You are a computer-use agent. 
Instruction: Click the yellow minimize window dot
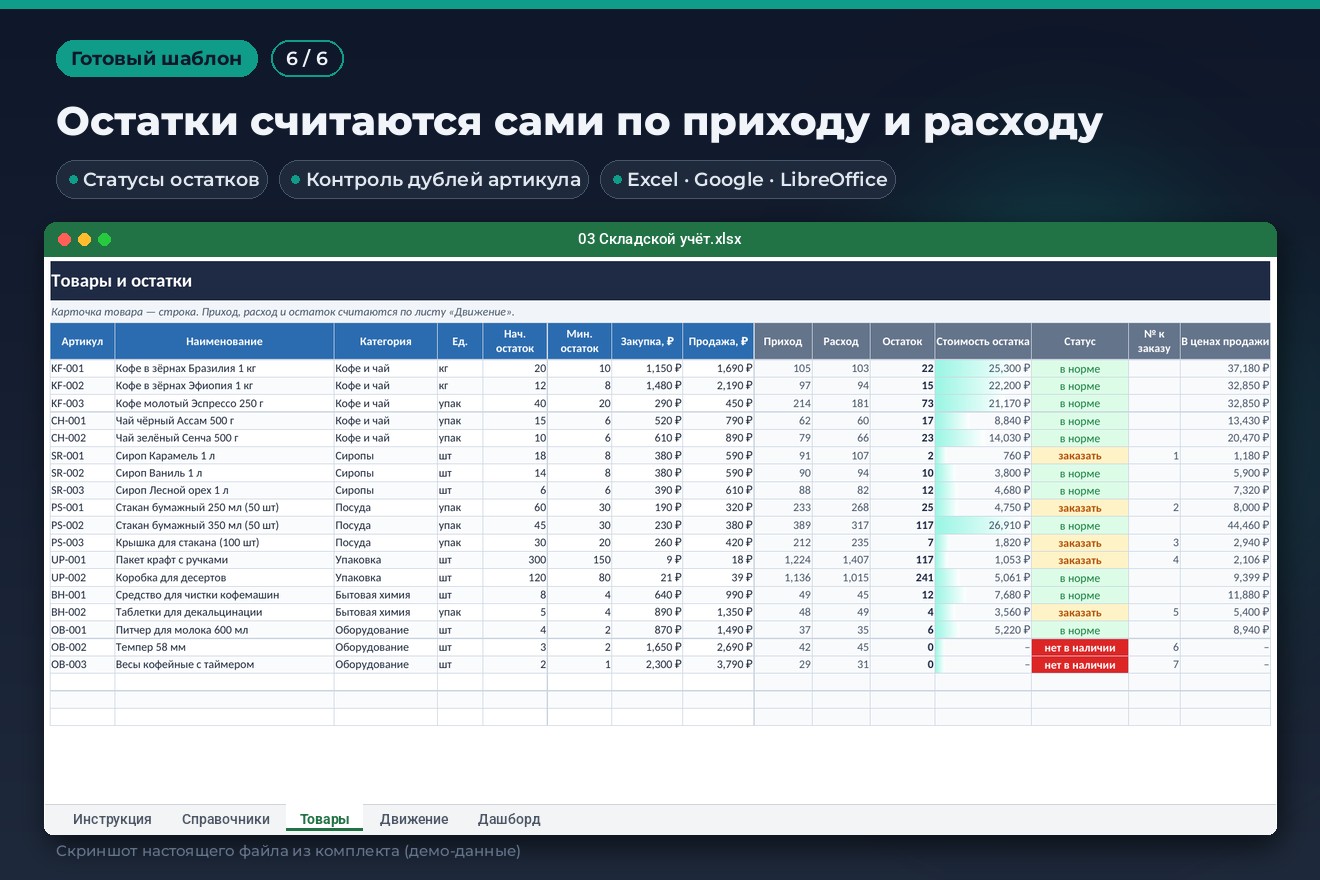(85, 239)
